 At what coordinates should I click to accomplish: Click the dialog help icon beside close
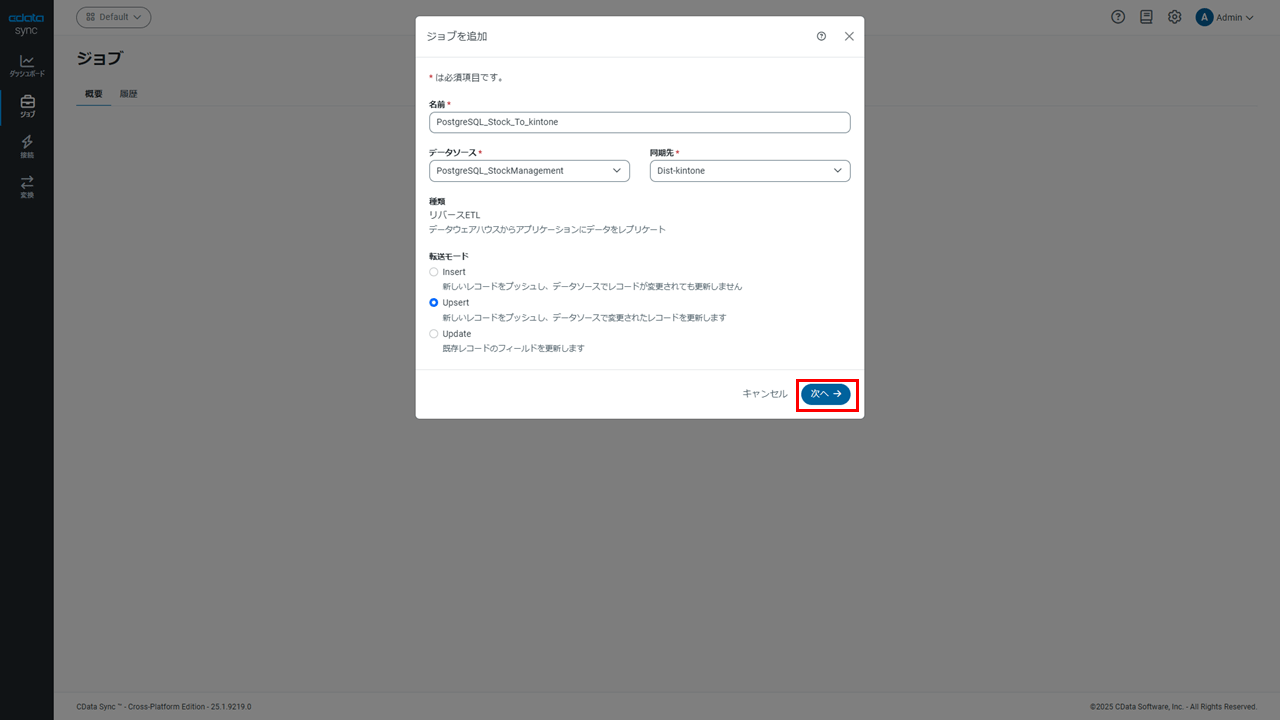point(821,36)
